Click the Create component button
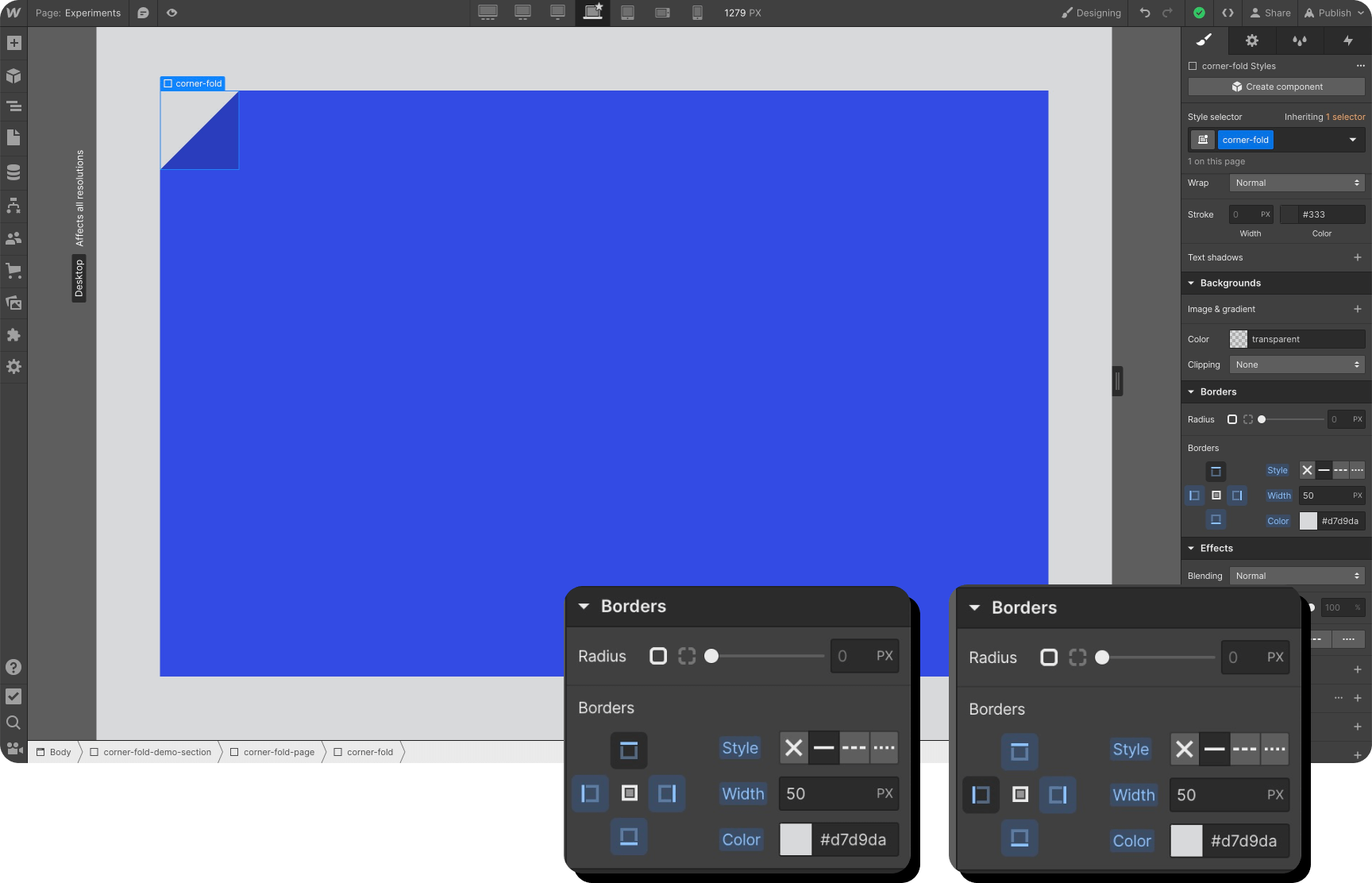This screenshot has height=883, width=1372. 1275,87
